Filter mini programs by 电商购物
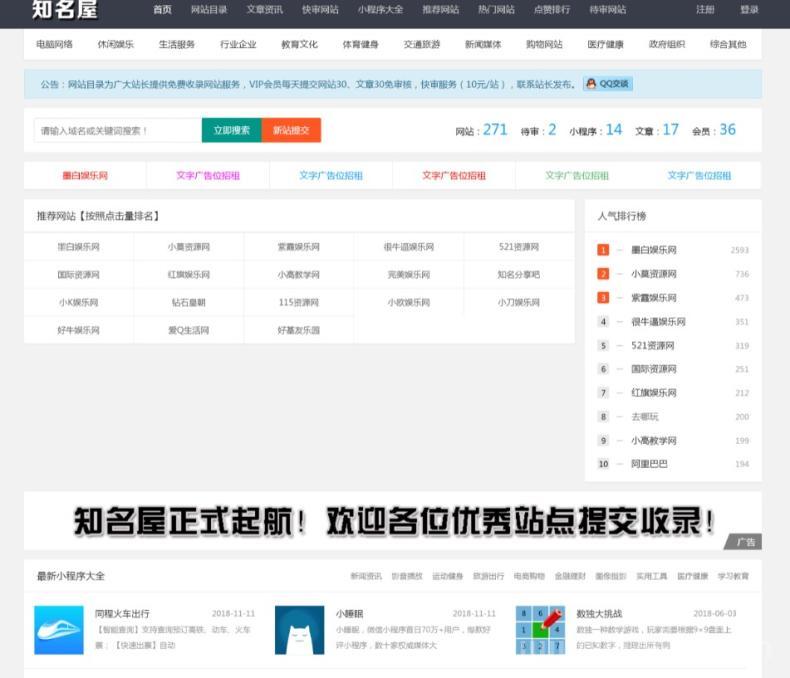The image size is (790, 678). pos(529,576)
